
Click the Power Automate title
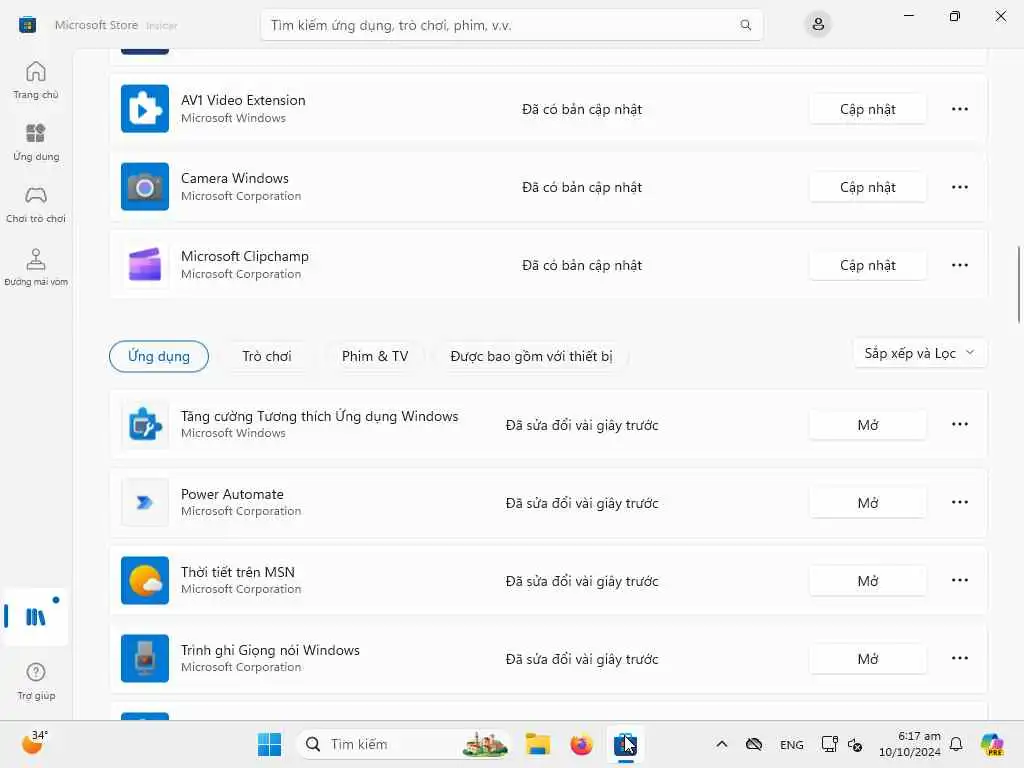[232, 494]
